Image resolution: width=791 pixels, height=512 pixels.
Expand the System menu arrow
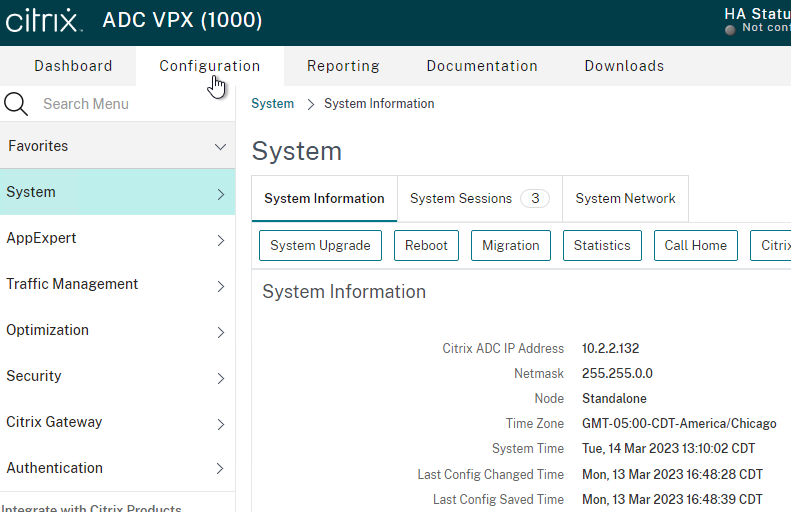coord(220,194)
